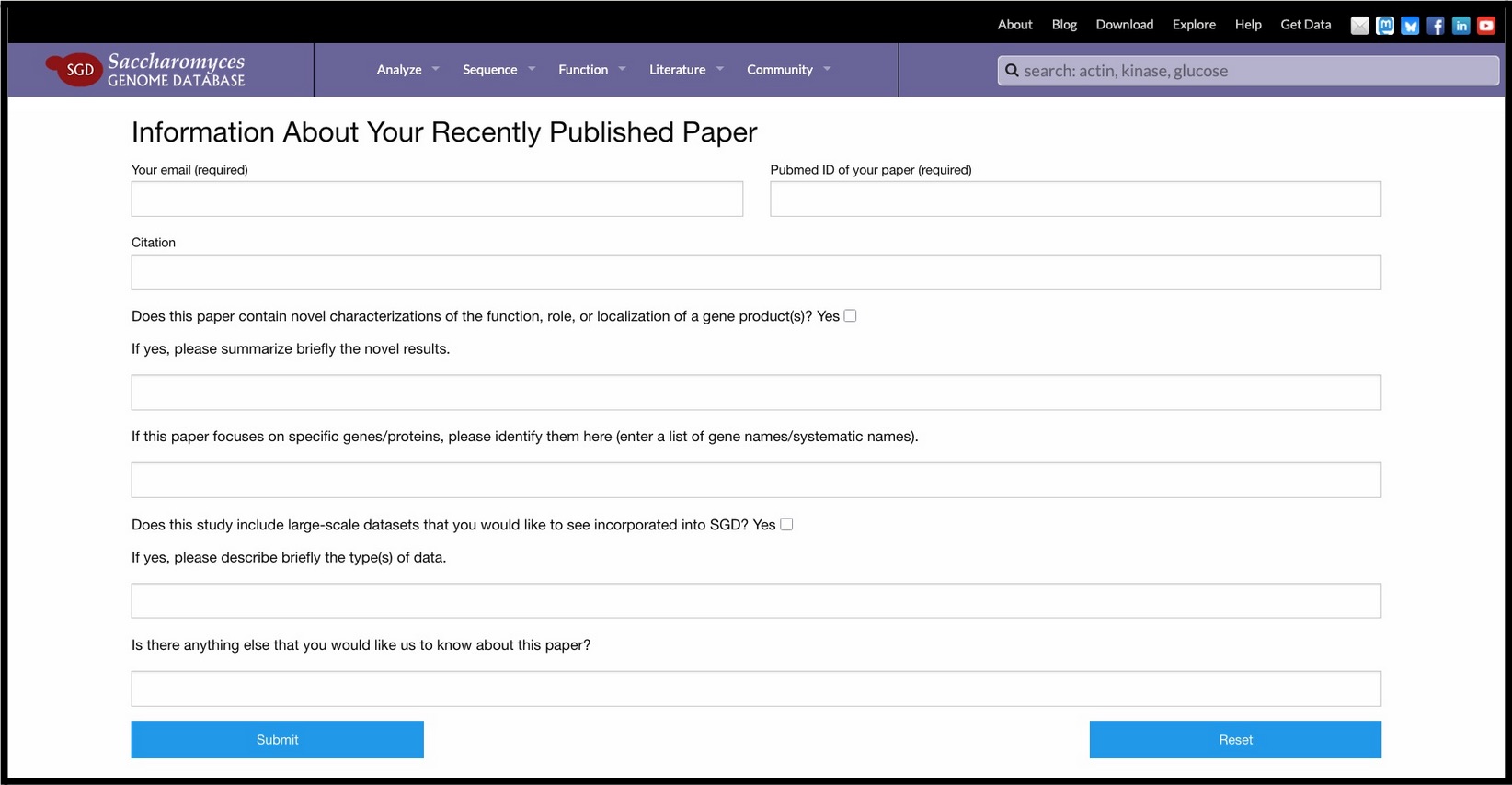Open the Bluesky butterfly icon
This screenshot has width=1512, height=785.
1410,26
